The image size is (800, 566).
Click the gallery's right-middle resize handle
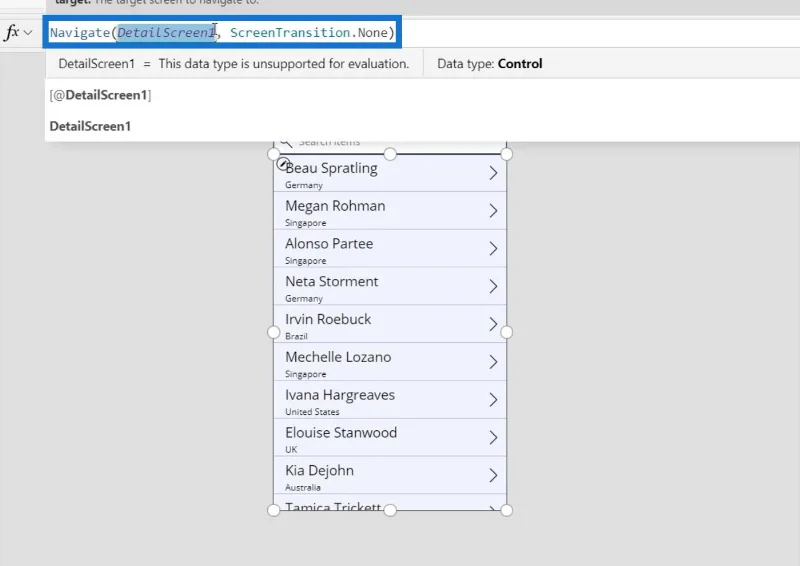point(506,332)
